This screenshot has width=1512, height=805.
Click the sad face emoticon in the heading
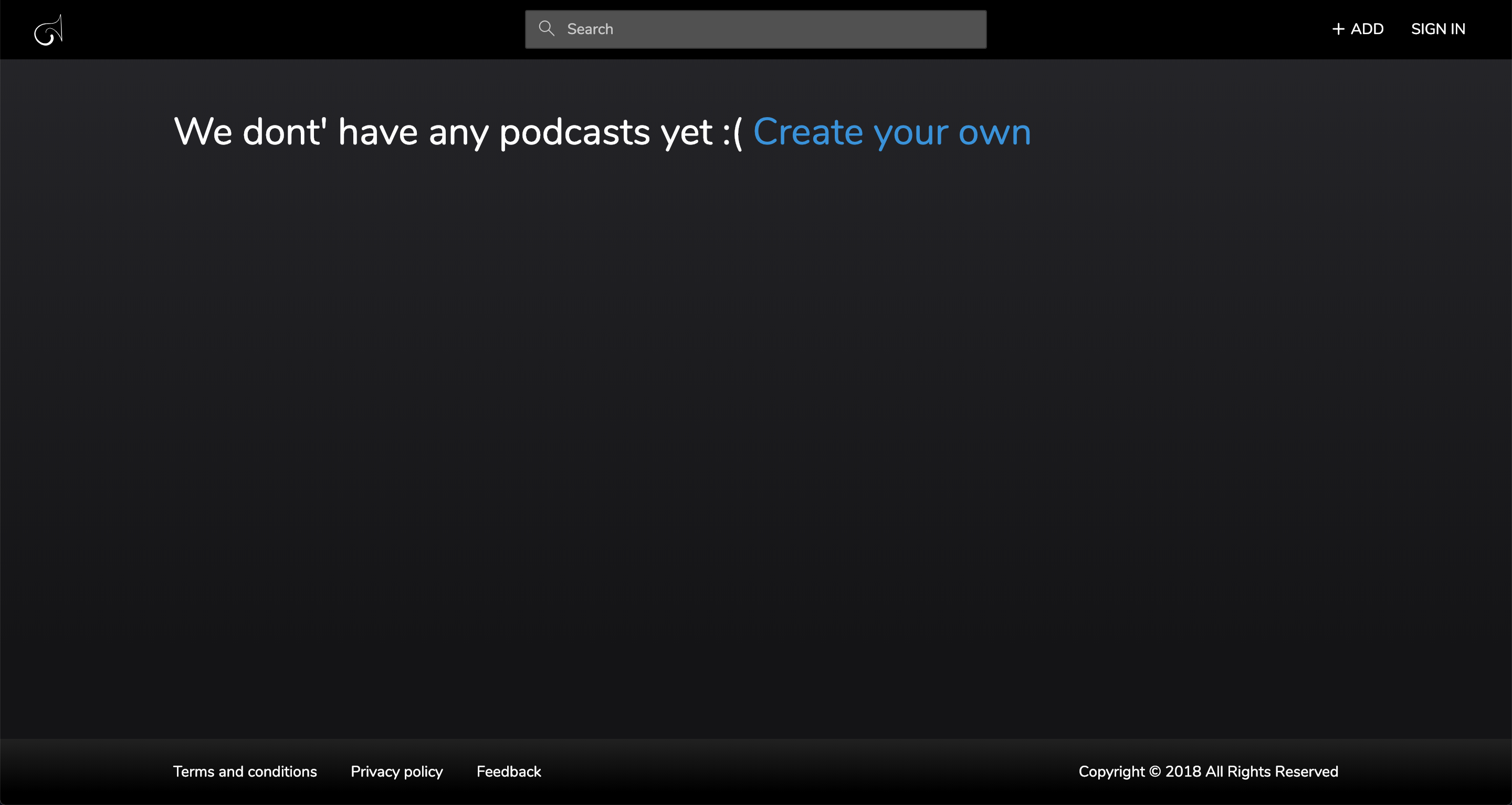coord(732,133)
